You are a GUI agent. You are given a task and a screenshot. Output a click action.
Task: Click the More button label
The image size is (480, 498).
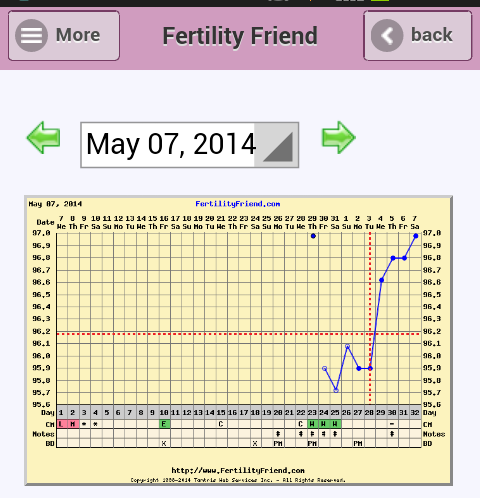tap(78, 35)
